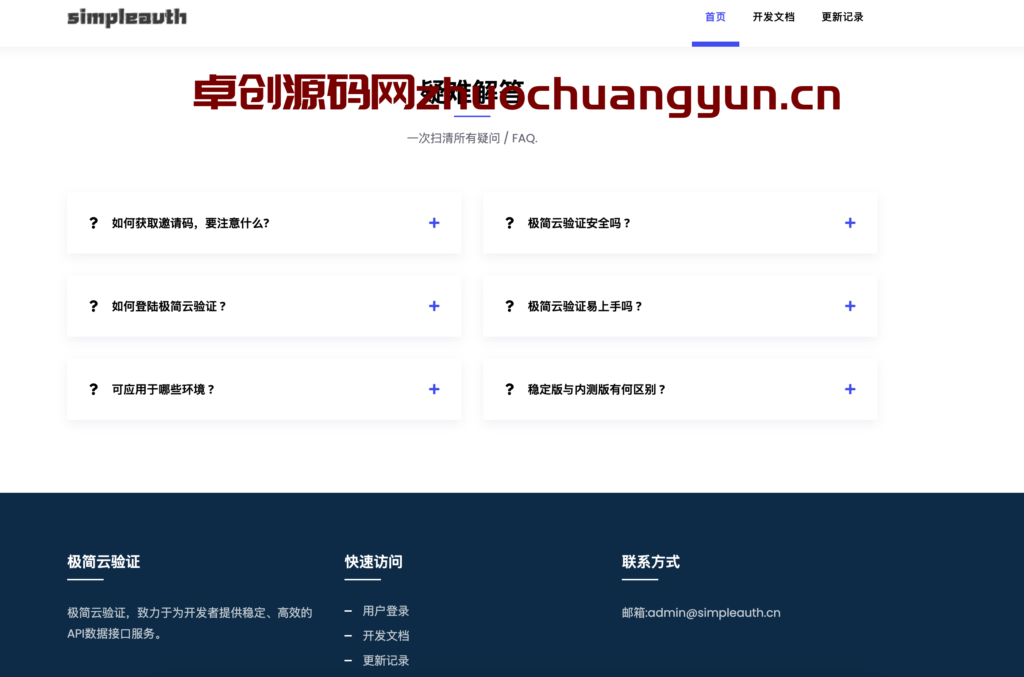Click the admin@simpleauth.cn email address

pos(714,612)
